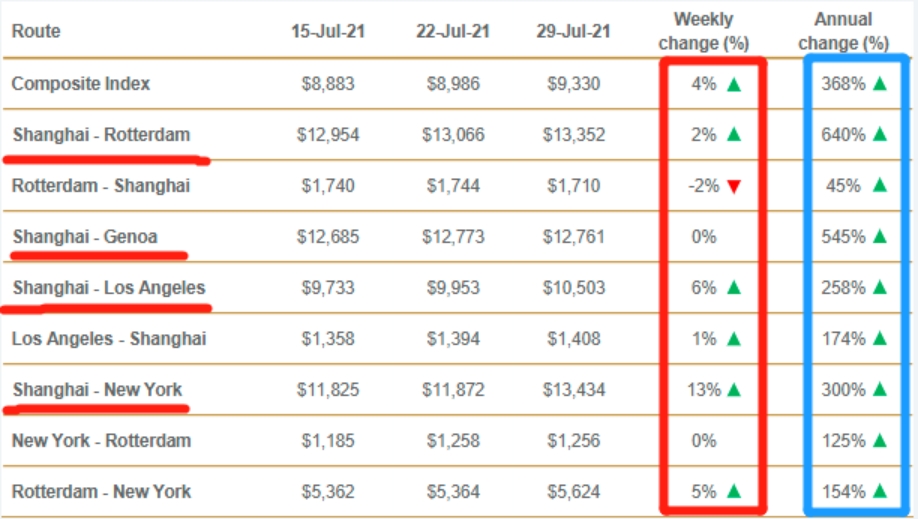Screen dimensions: 918x519
Task: Select the Route column header
Action: (36, 31)
